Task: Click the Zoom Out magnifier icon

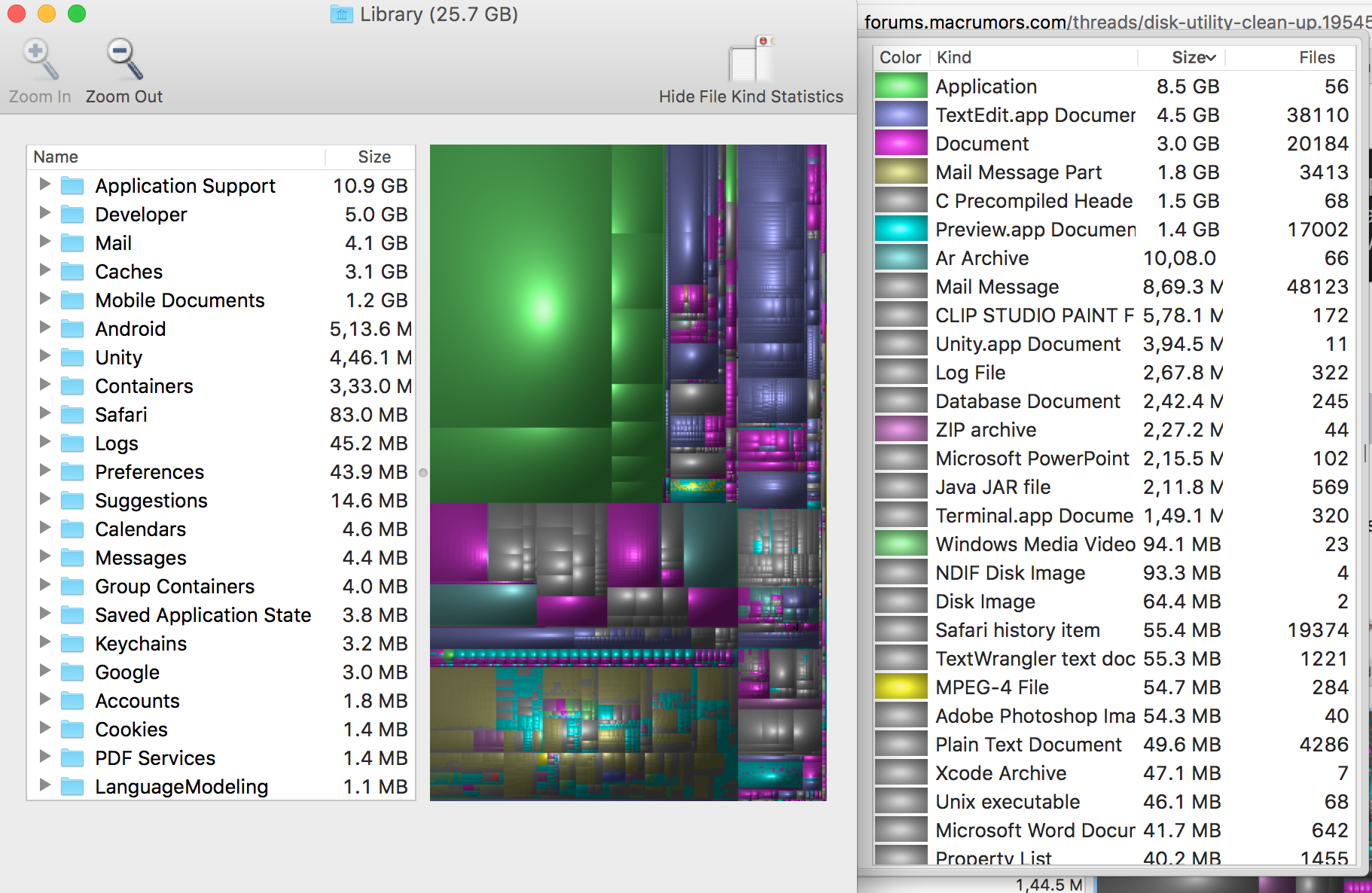Action: coord(124,59)
